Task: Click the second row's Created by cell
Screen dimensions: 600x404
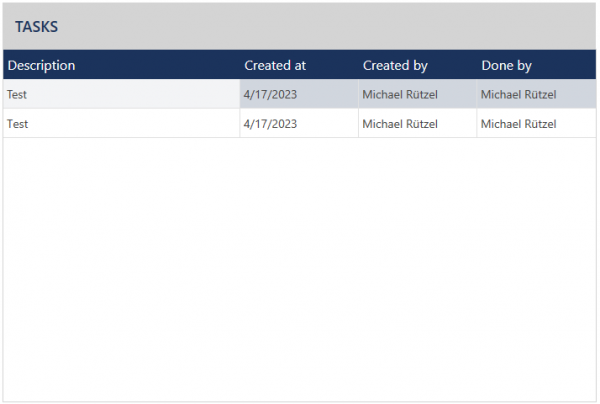Action: [x=400, y=124]
